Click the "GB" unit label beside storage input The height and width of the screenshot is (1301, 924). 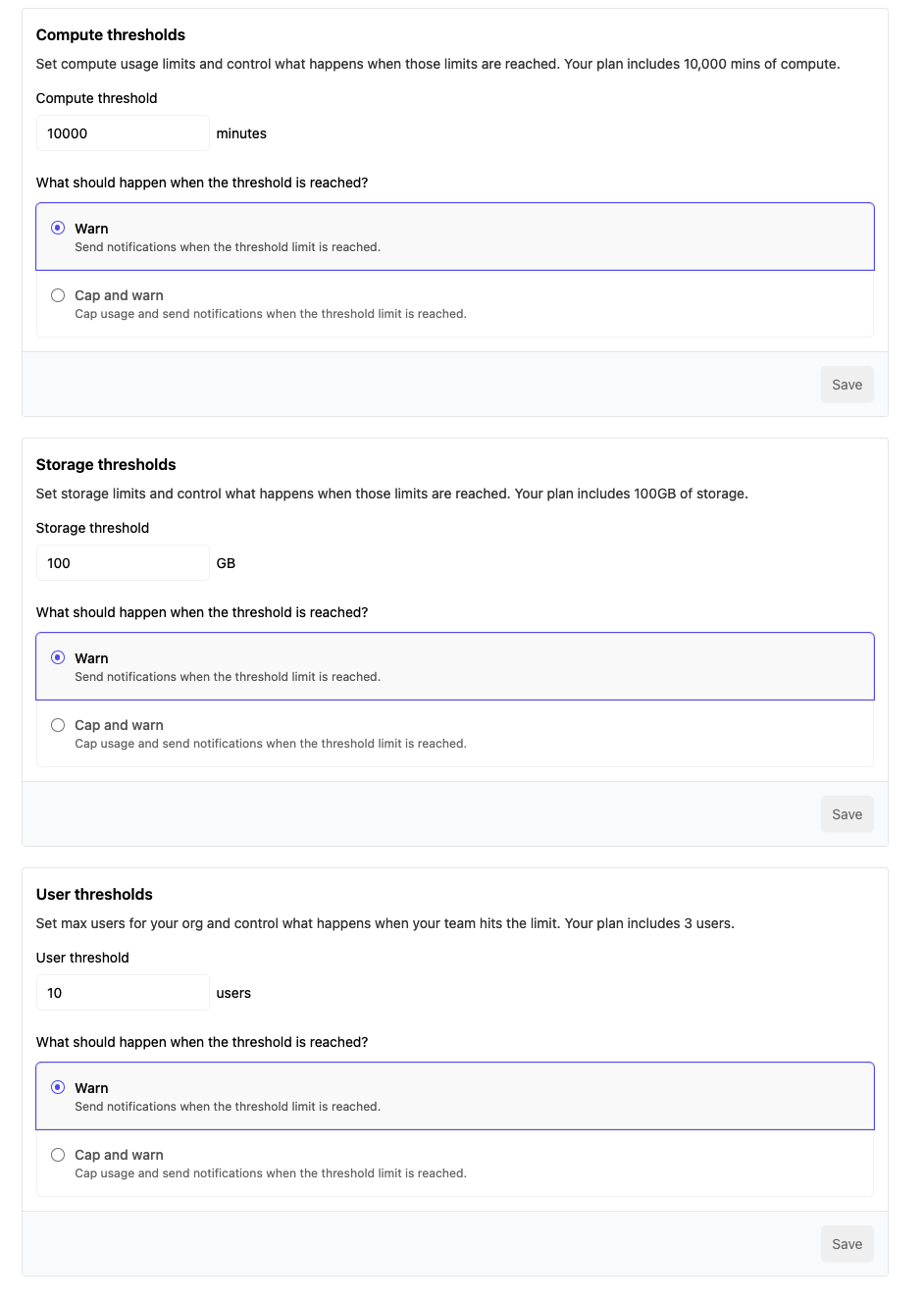coord(226,563)
